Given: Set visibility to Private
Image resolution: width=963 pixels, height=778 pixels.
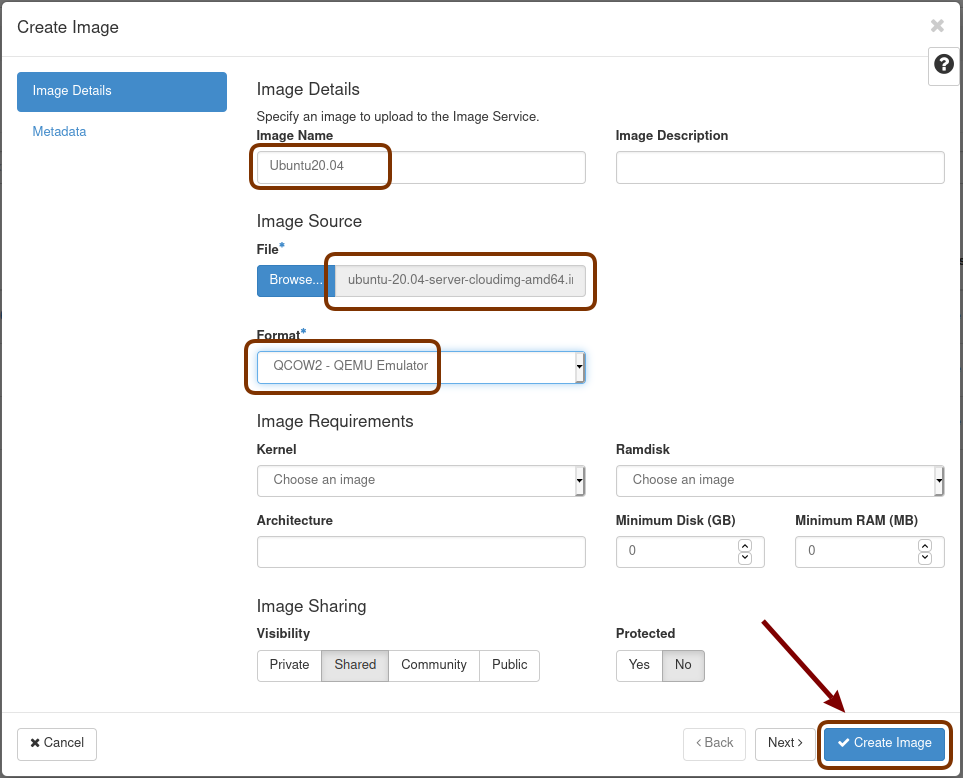Looking at the screenshot, I should [289, 665].
